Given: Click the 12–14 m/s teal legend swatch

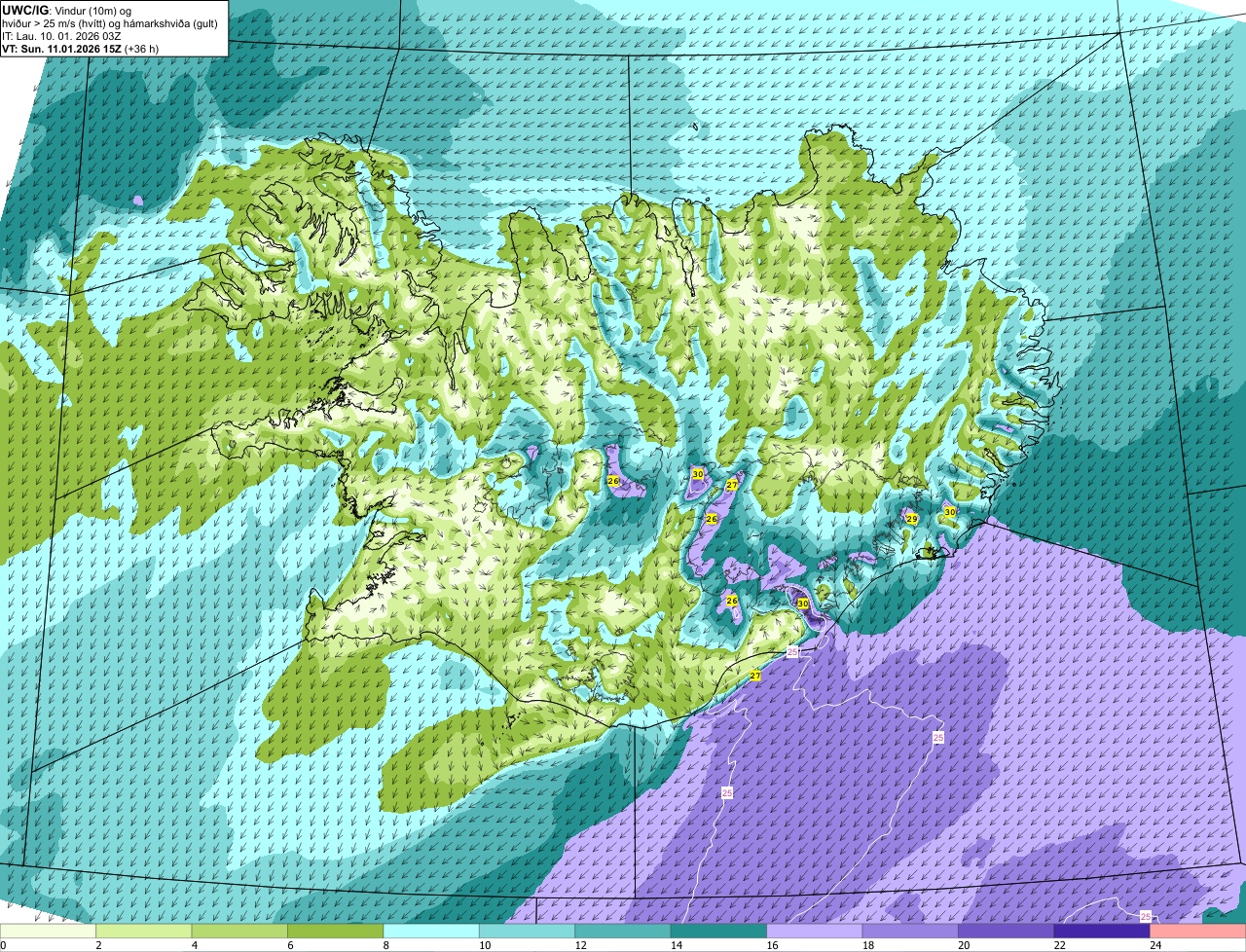Looking at the screenshot, I should (623, 932).
